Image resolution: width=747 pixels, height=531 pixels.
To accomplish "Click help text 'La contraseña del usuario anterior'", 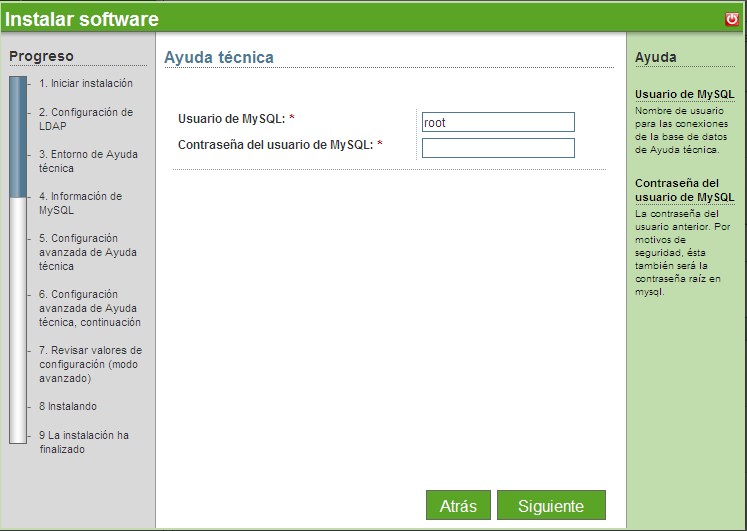I will tap(682, 252).
